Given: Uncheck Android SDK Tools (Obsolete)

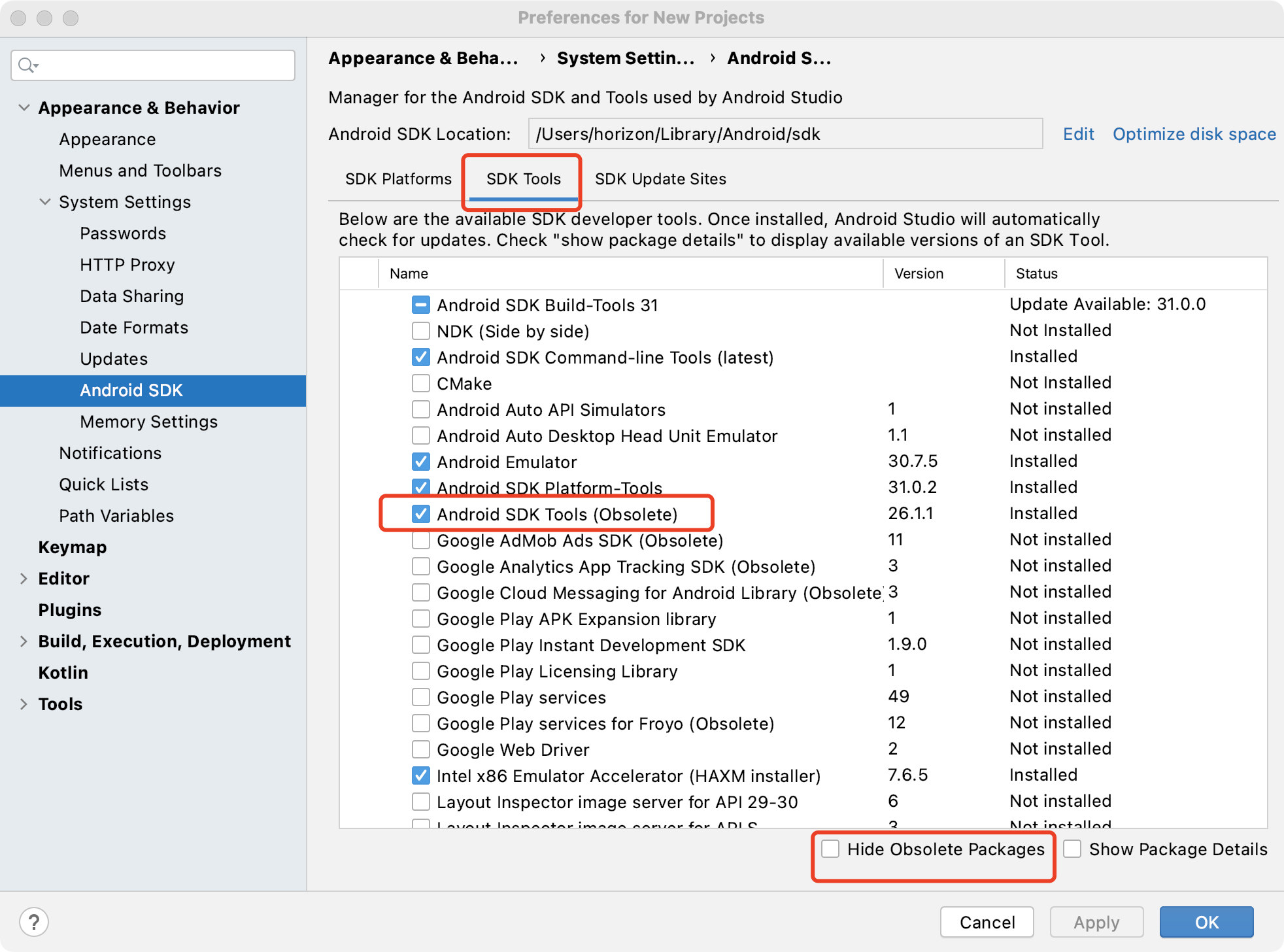Looking at the screenshot, I should [x=421, y=514].
